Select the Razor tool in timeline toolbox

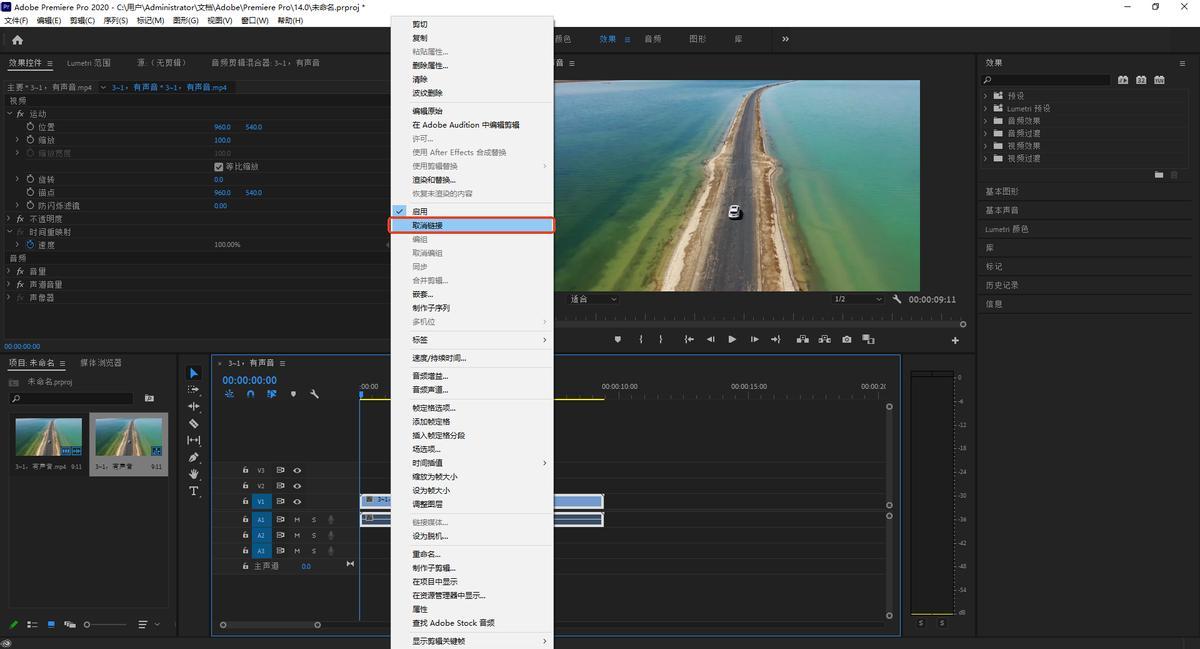(193, 423)
